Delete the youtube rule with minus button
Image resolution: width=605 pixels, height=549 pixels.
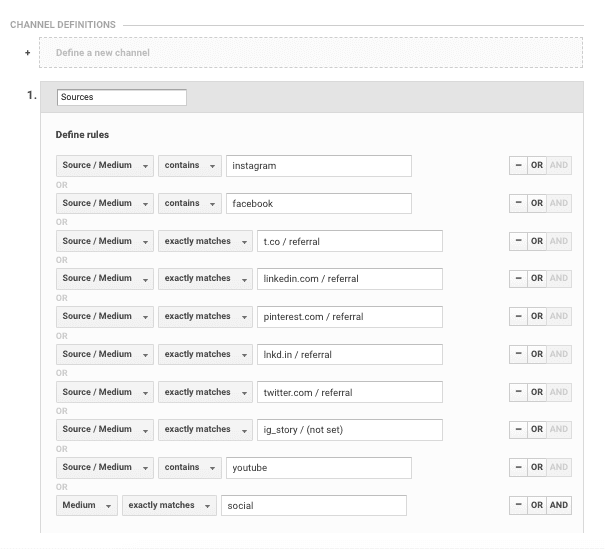[518, 467]
